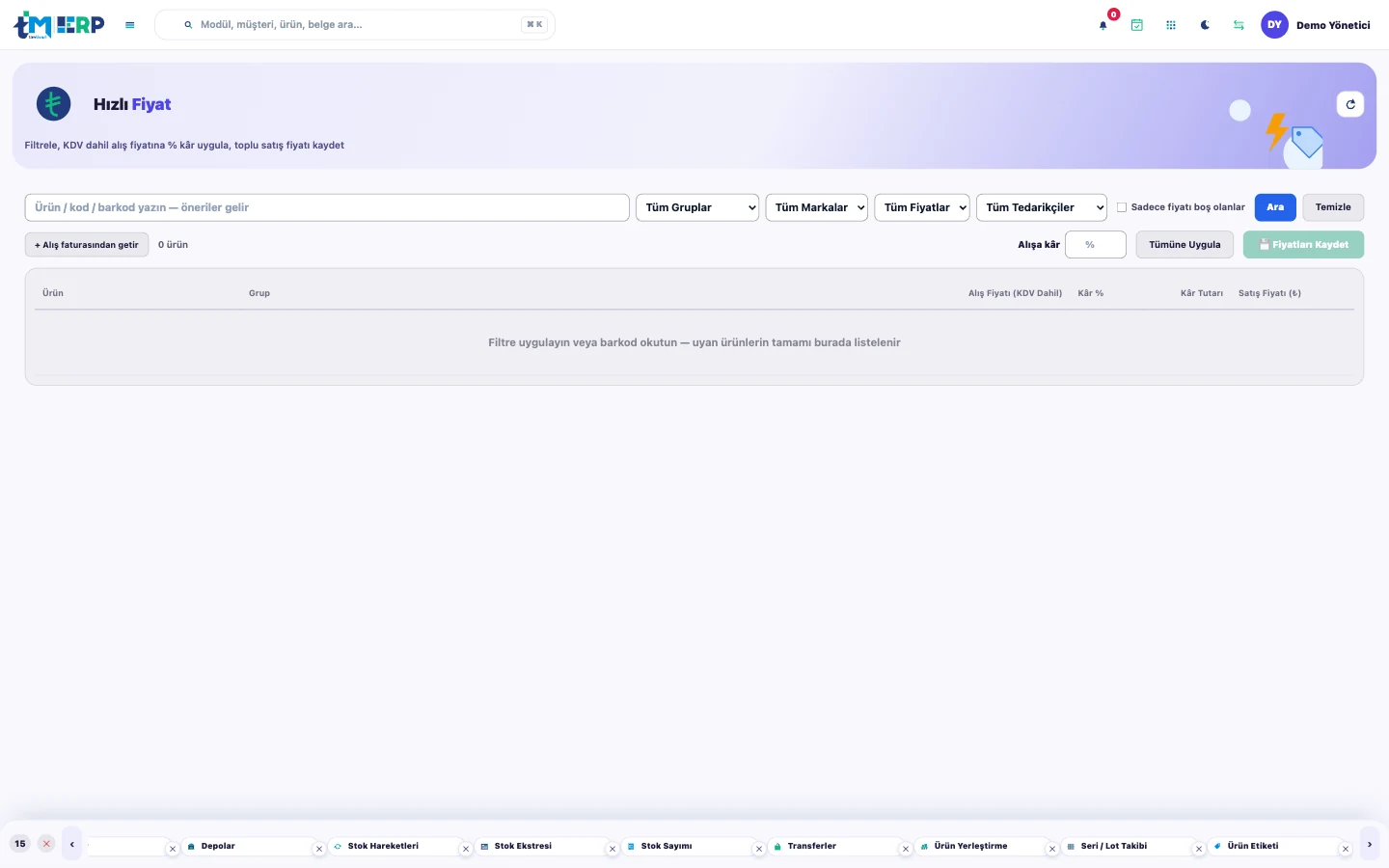Close the Transferler tab
1389x868 pixels.
pos(906,849)
